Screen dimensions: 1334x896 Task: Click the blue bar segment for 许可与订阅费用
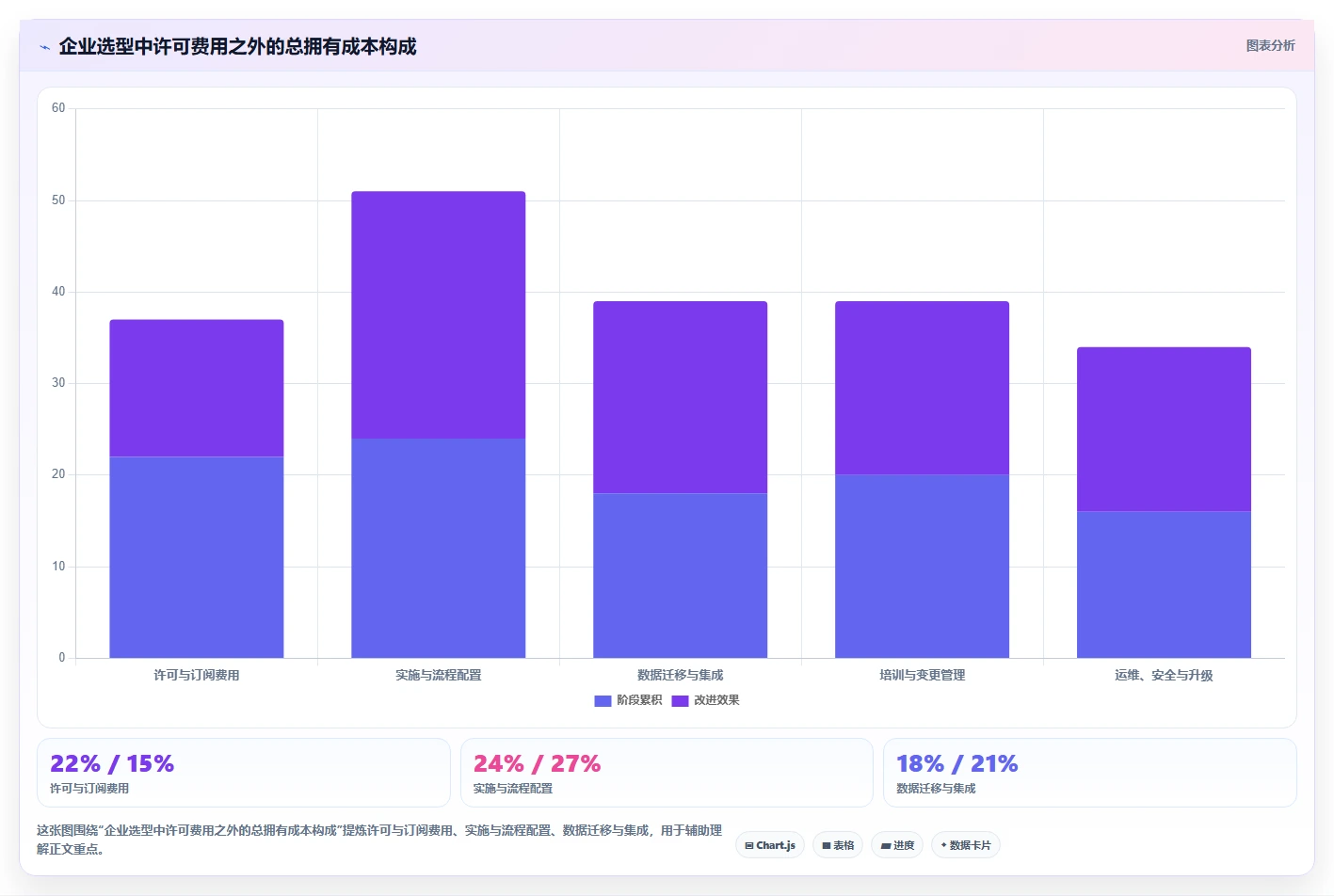tap(197, 557)
